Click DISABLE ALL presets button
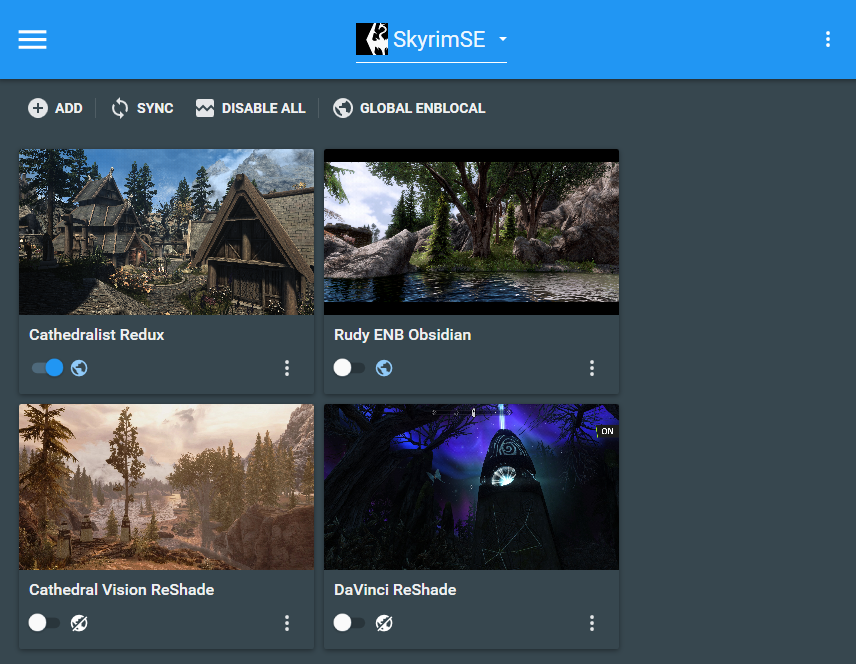This screenshot has height=664, width=856. 251,108
